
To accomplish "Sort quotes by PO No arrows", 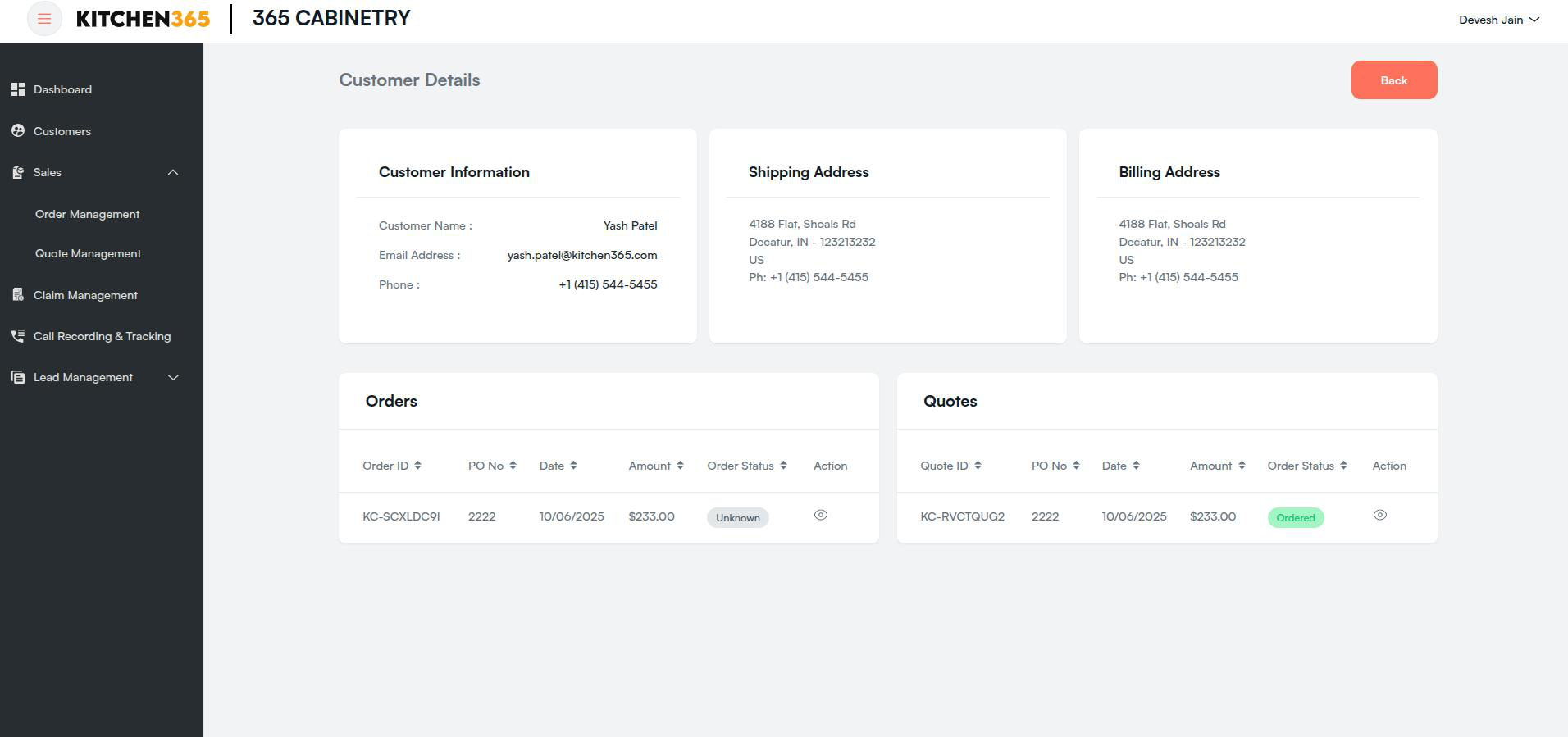I will [x=1076, y=466].
